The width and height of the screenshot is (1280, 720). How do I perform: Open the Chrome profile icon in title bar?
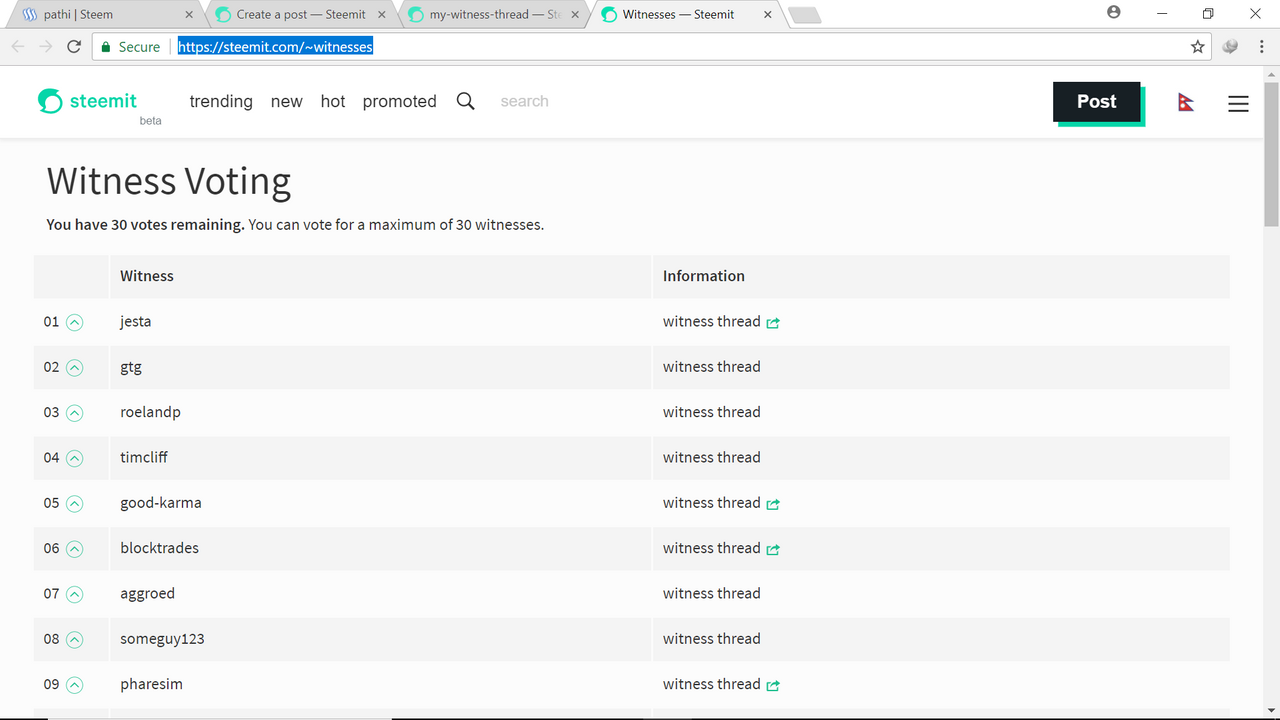1114,13
